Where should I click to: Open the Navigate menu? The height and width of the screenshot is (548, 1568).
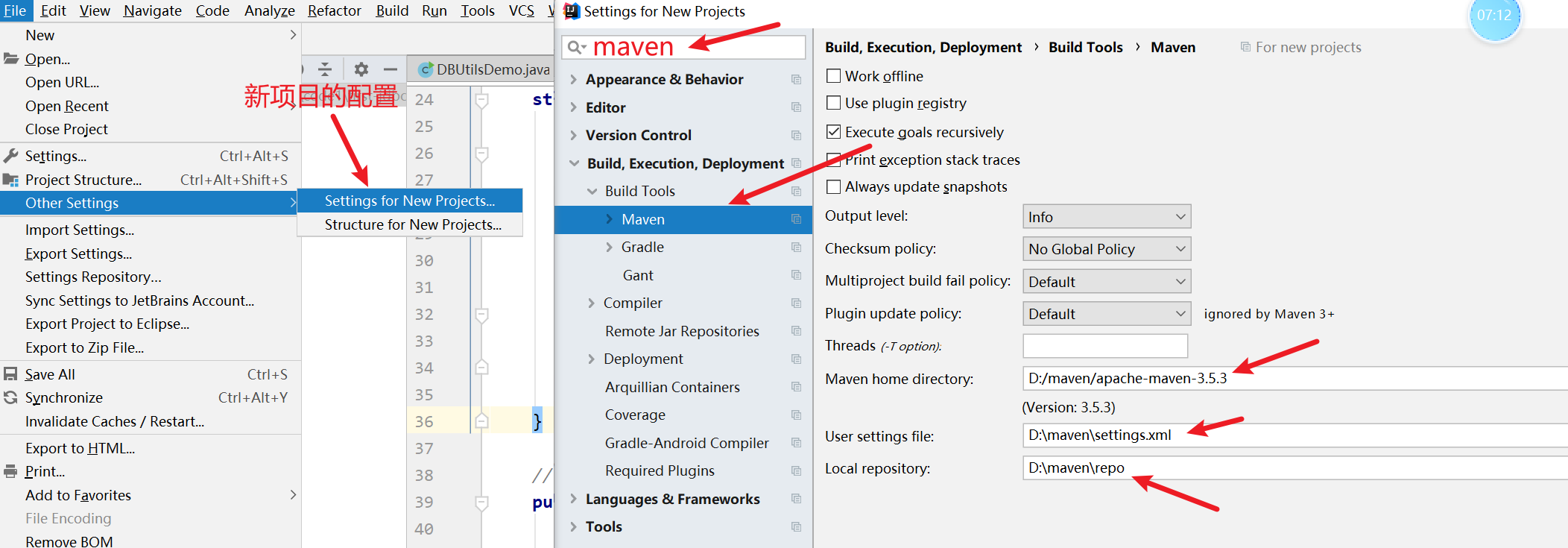point(153,10)
